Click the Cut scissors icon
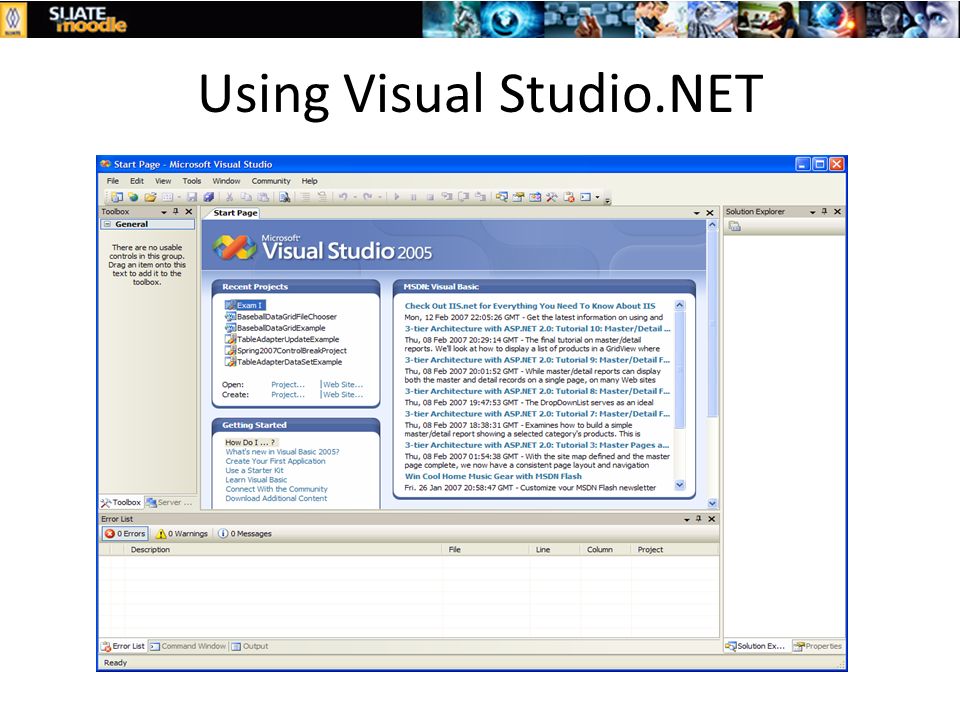 click(x=230, y=197)
